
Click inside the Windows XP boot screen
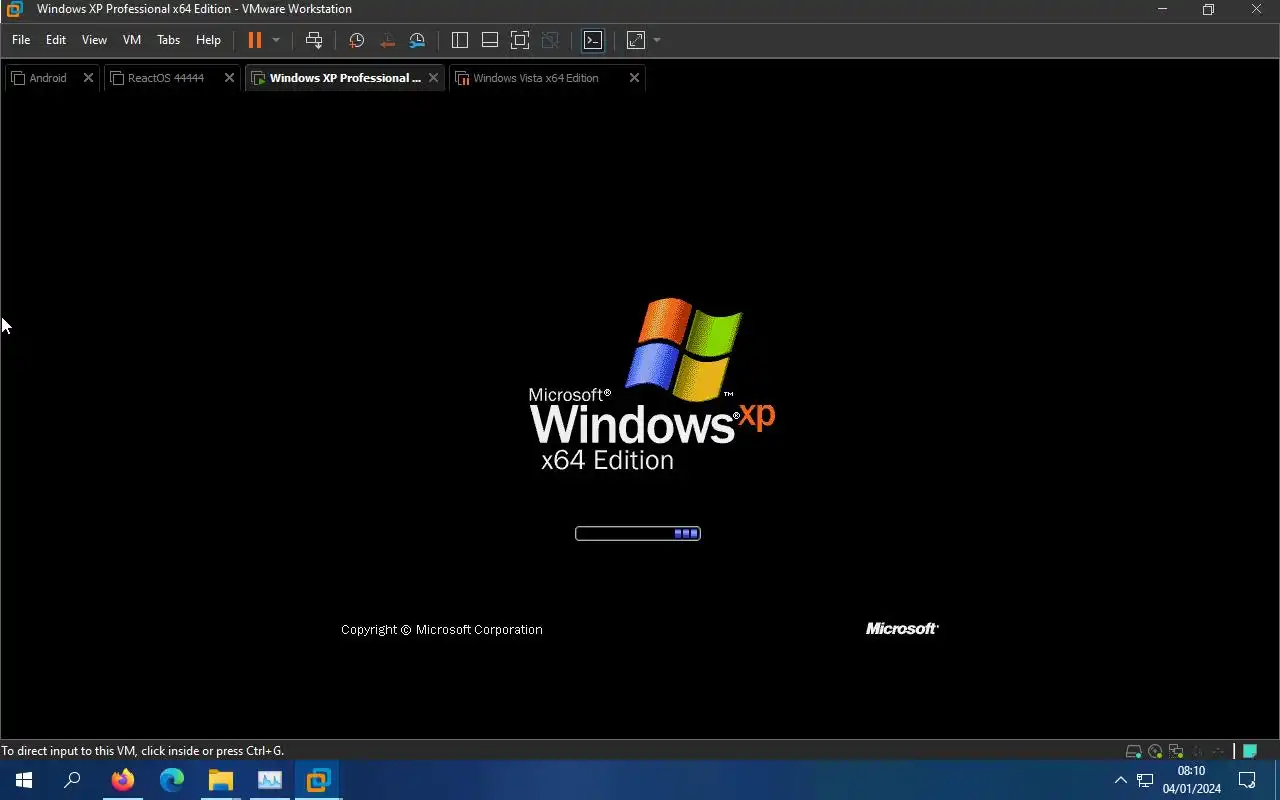point(640,418)
